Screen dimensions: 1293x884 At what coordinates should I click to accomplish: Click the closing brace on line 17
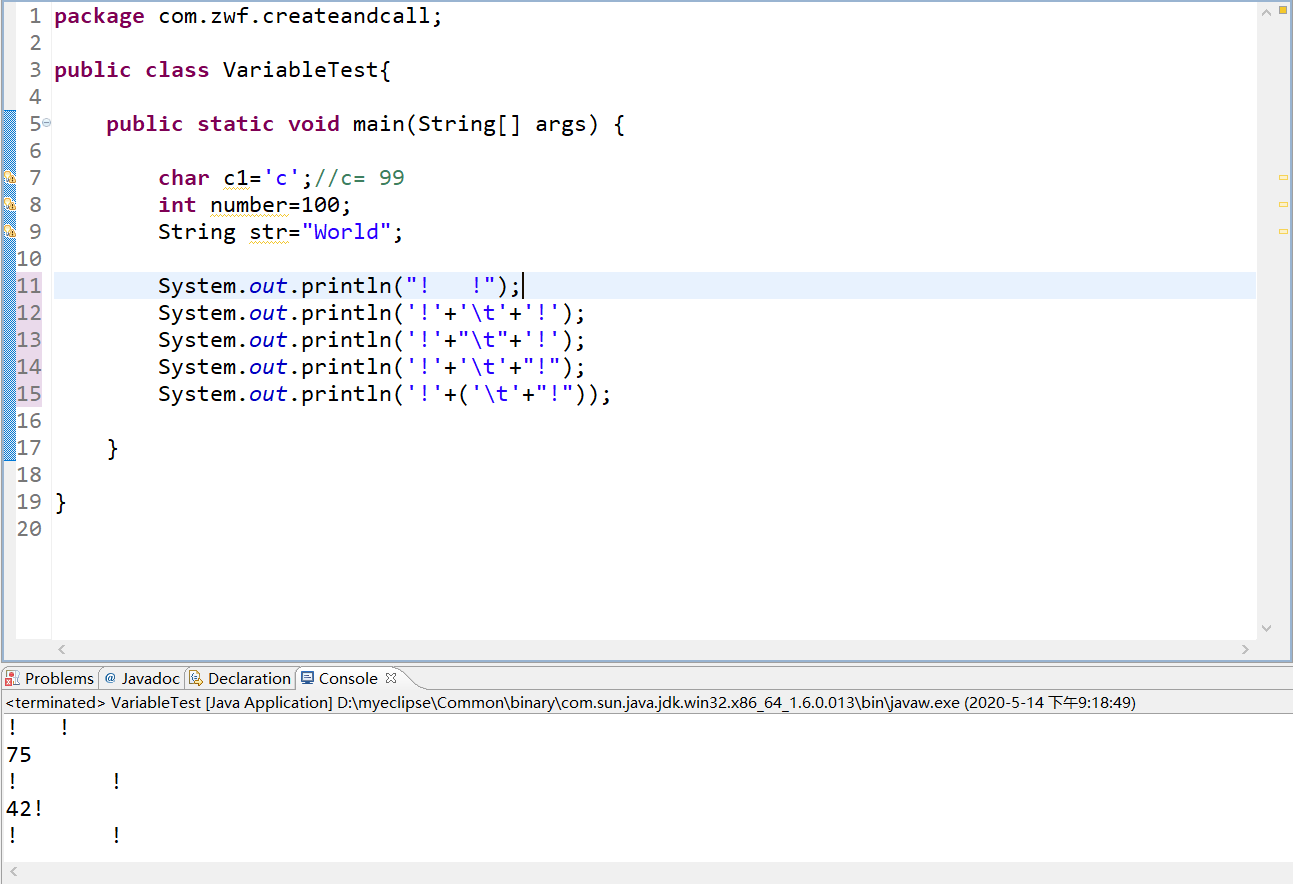pos(113,448)
